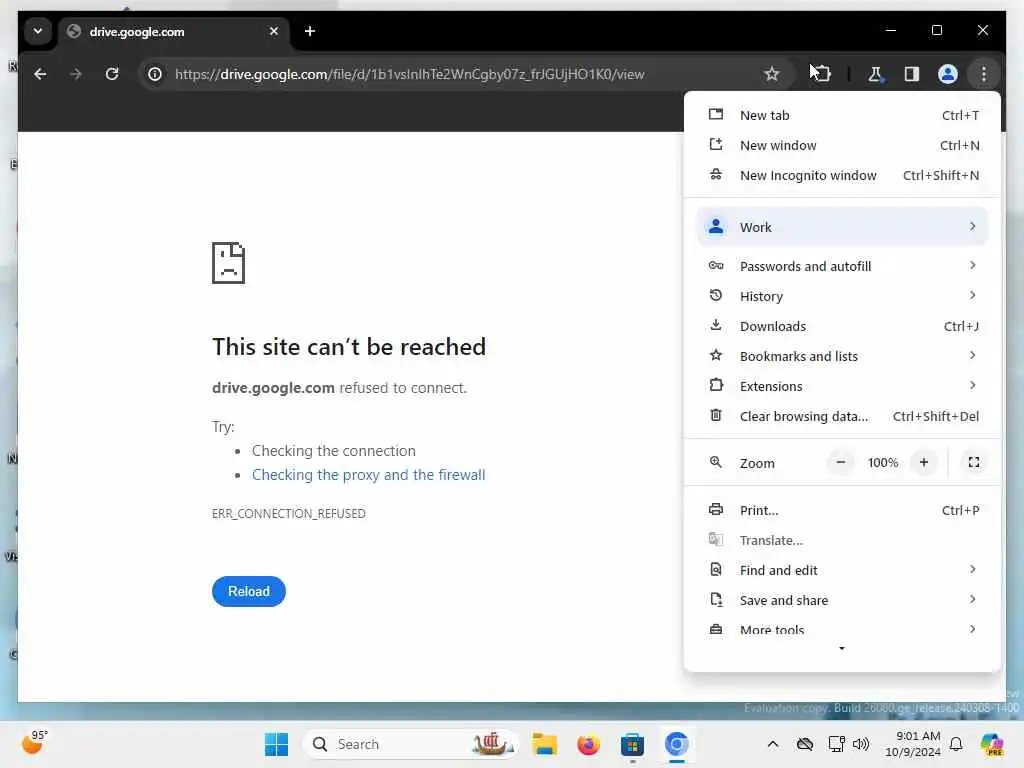1024x768 pixels.
Task: Expand Bookmarks and lists submenu
Action: point(842,357)
